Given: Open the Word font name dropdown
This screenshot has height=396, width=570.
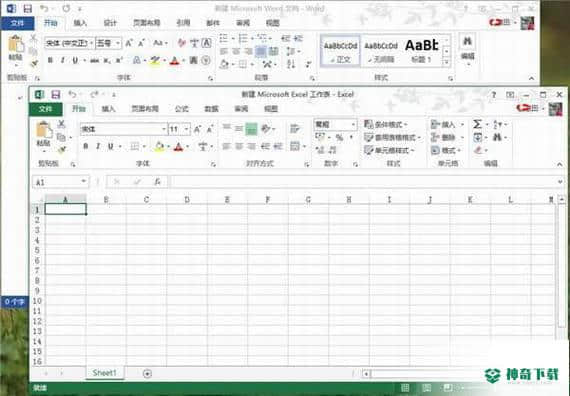Looking at the screenshot, I should click(91, 43).
